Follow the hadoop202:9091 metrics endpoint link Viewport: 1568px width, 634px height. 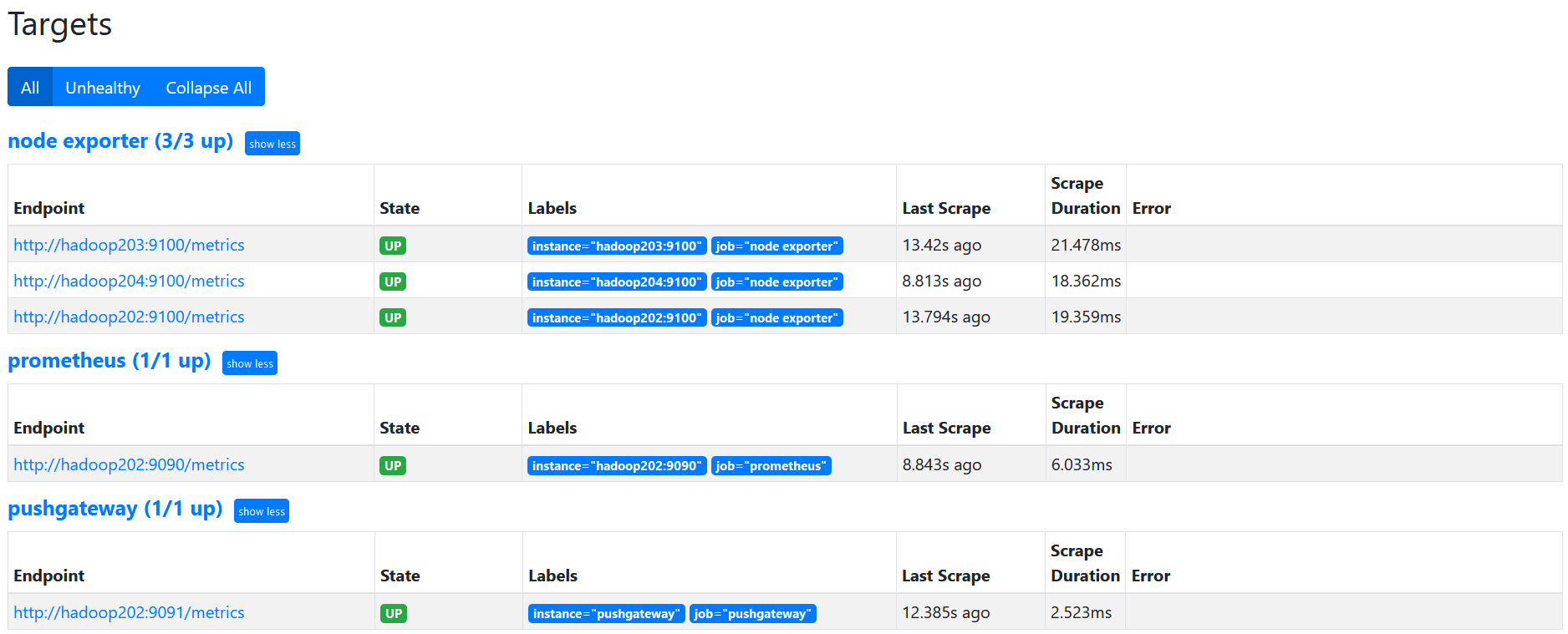click(130, 612)
